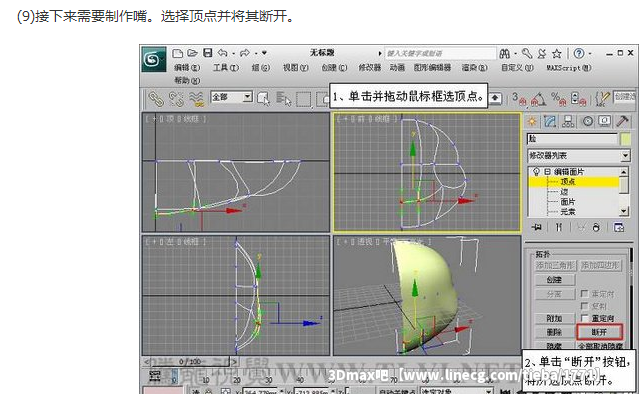The width and height of the screenshot is (640, 394).
Task: Open the 创建(C) menu
Action: (x=334, y=68)
